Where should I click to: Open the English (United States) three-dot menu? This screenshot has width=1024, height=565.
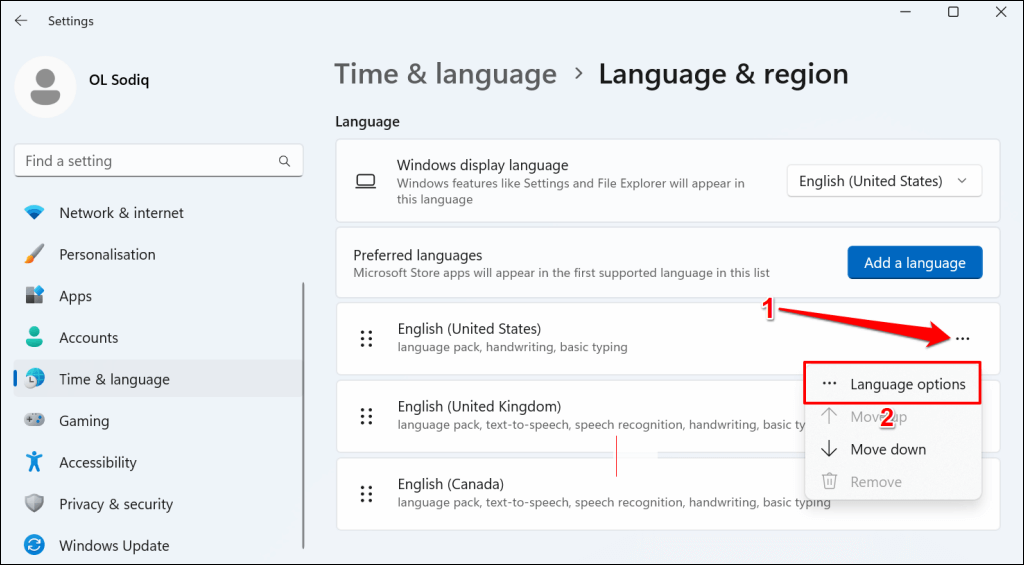pos(962,339)
